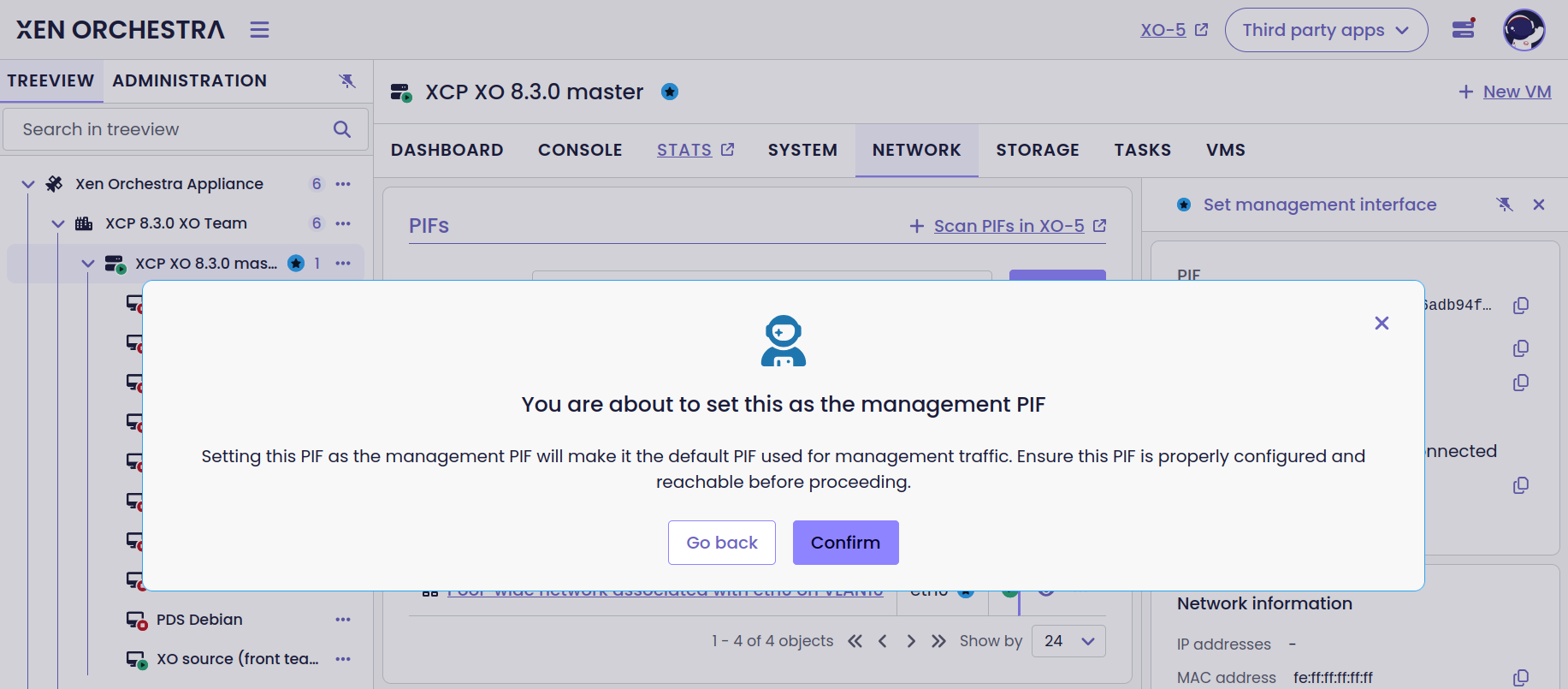
Task: Click the Xen Orchestra logo
Action: pos(121,30)
